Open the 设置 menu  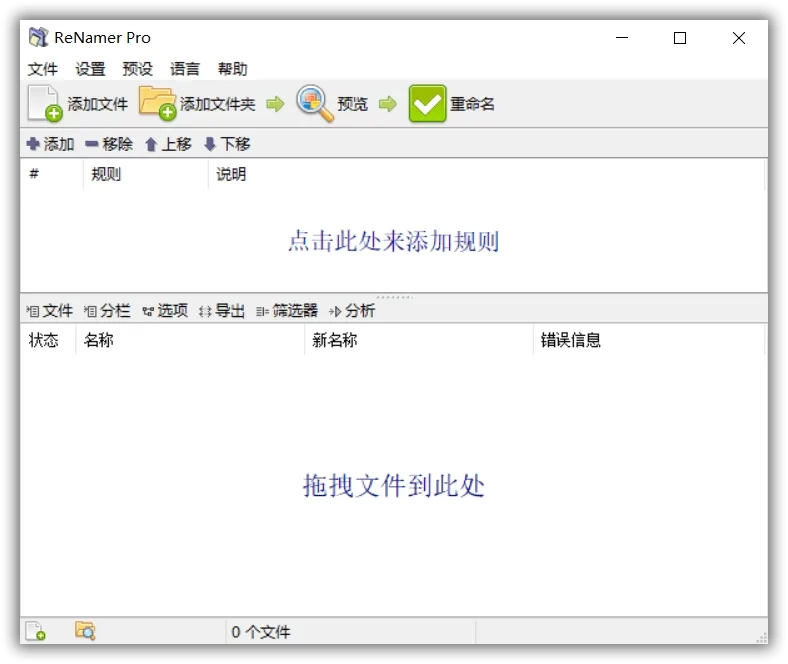(90, 69)
